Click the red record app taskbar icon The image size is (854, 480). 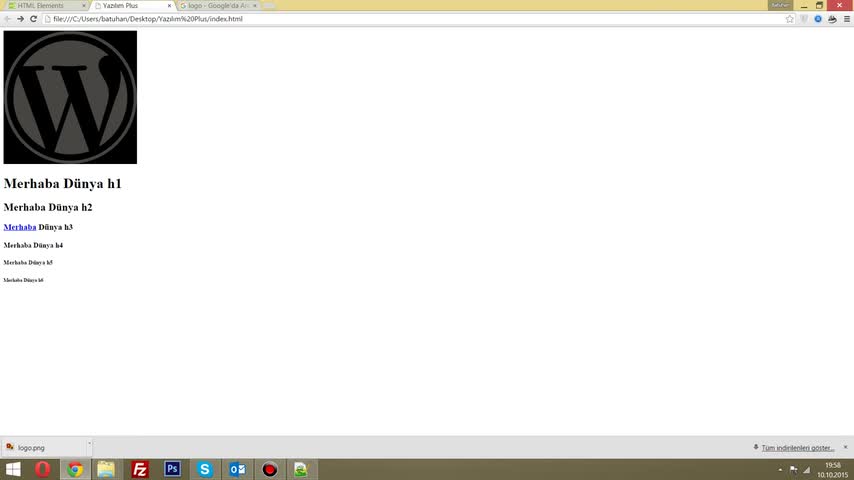[x=270, y=469]
